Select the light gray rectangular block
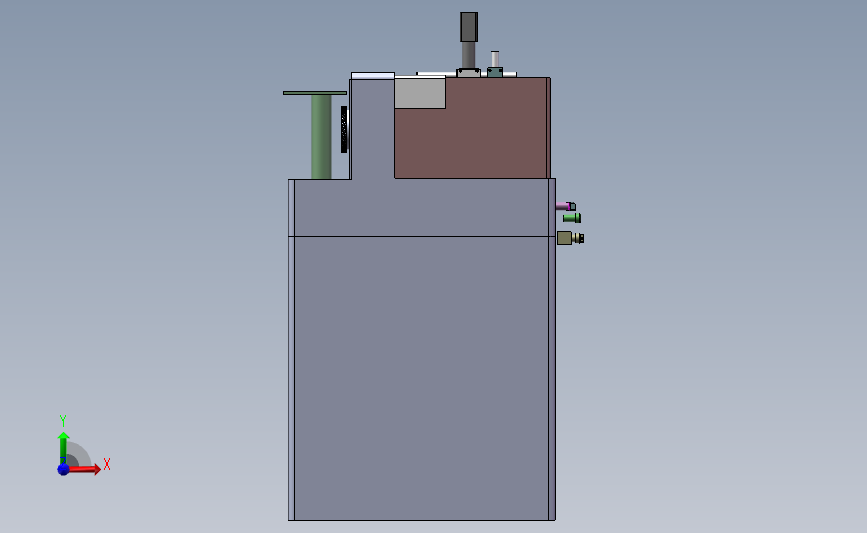The image size is (867, 533). pyautogui.click(x=420, y=93)
